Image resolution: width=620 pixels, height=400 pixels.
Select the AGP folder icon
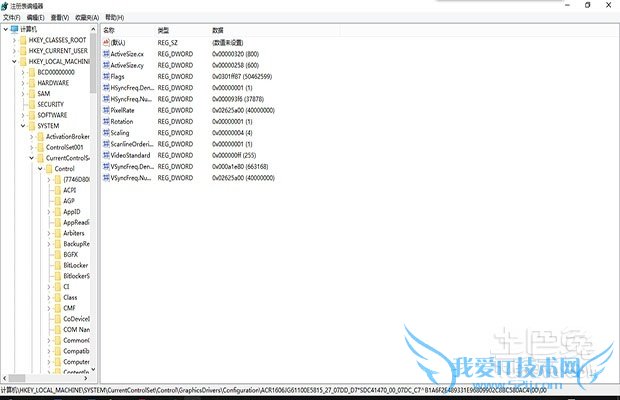pyautogui.click(x=58, y=201)
